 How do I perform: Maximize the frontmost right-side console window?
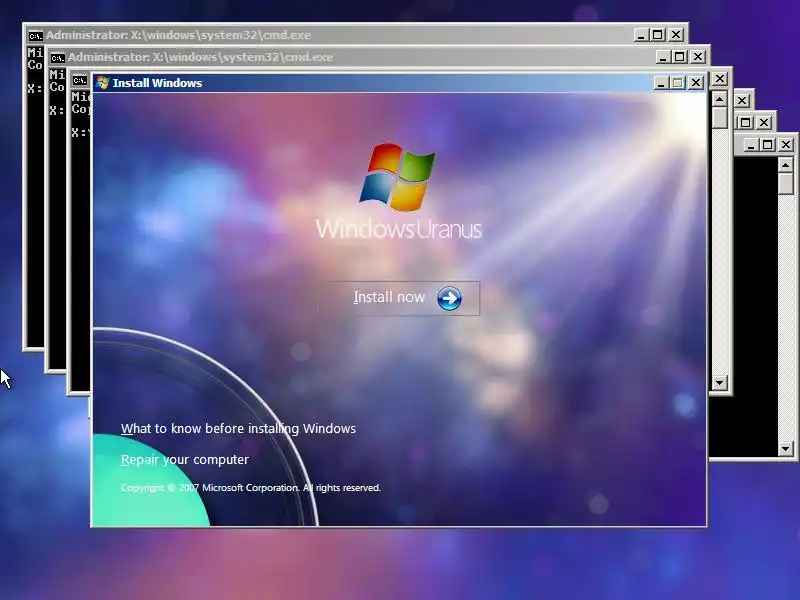tap(767, 145)
